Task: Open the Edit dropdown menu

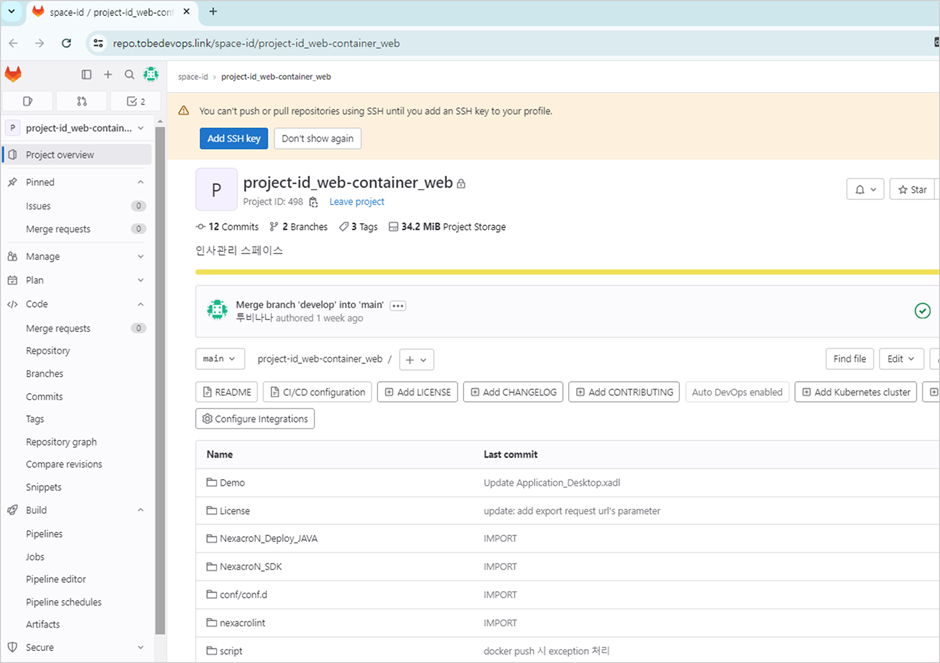Action: click(900, 359)
